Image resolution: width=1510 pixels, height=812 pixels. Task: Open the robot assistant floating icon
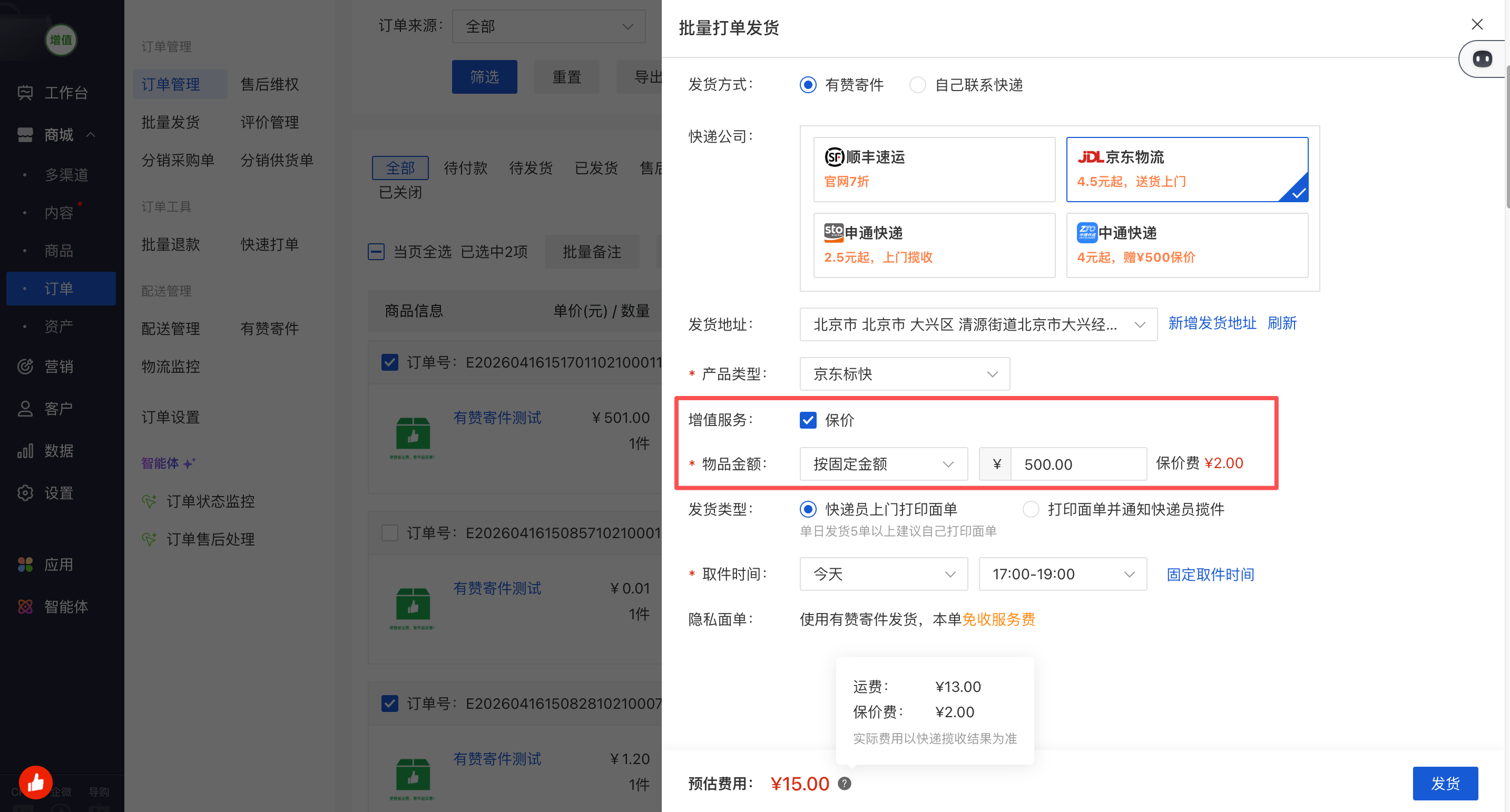[1482, 58]
